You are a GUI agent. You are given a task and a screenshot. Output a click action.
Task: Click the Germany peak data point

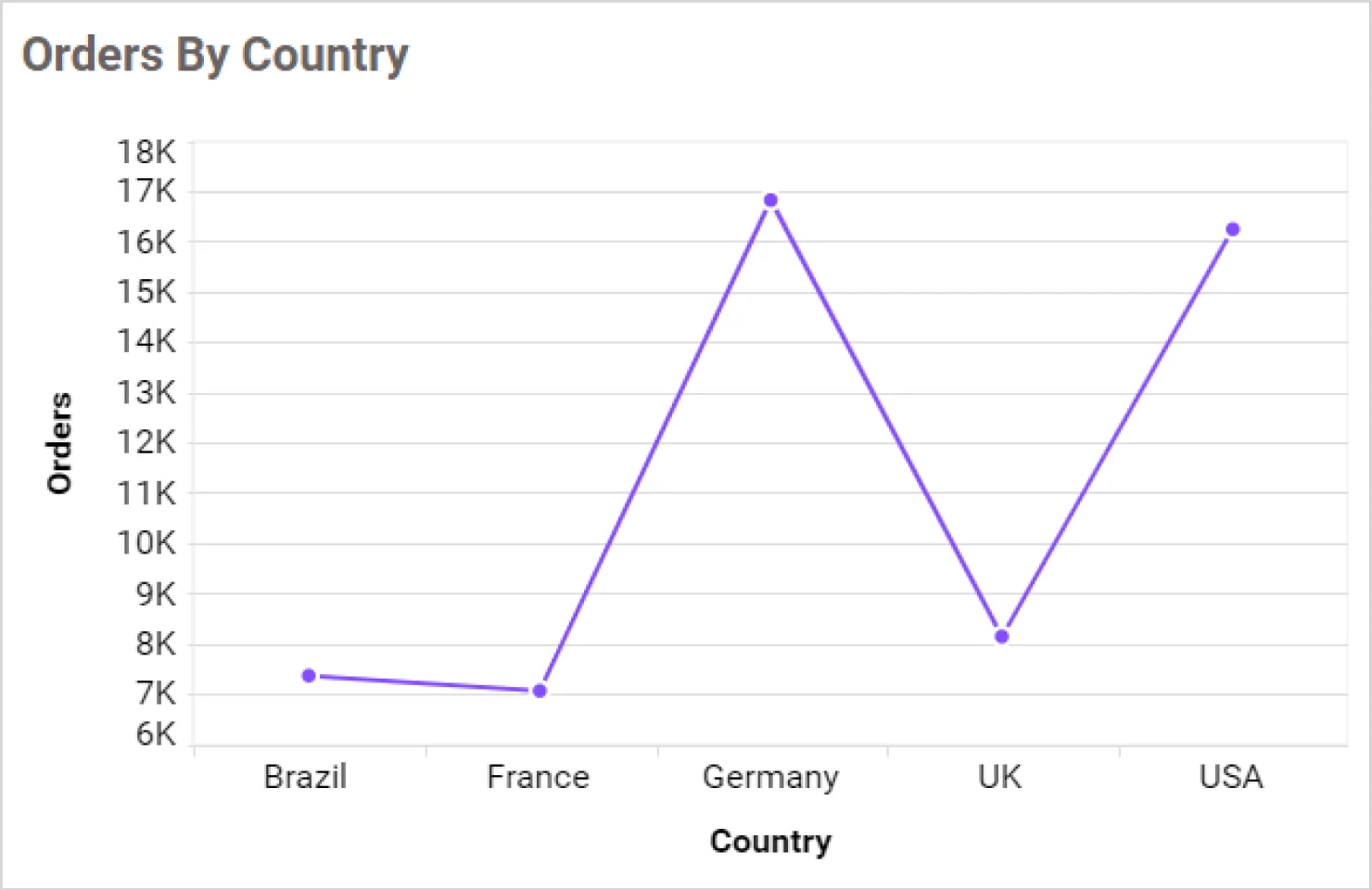click(x=770, y=200)
